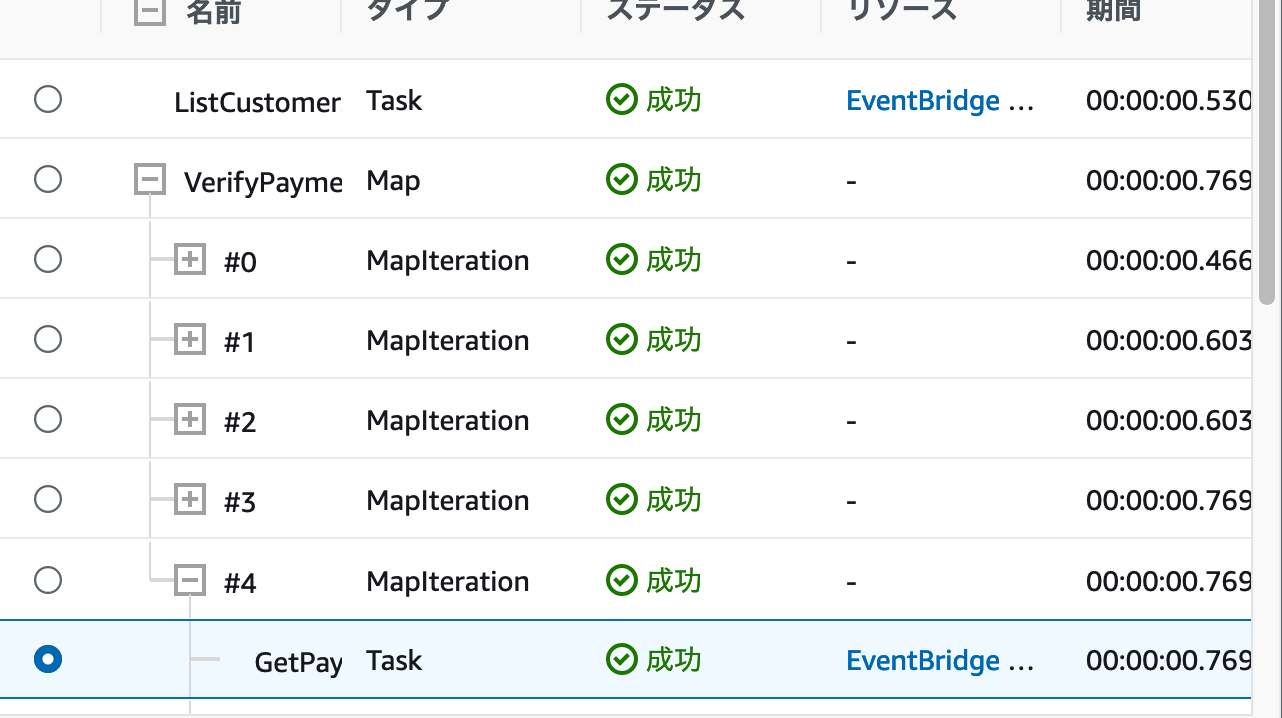Collapse map iteration #4
Screen dimensions: 1282x718
190,580
